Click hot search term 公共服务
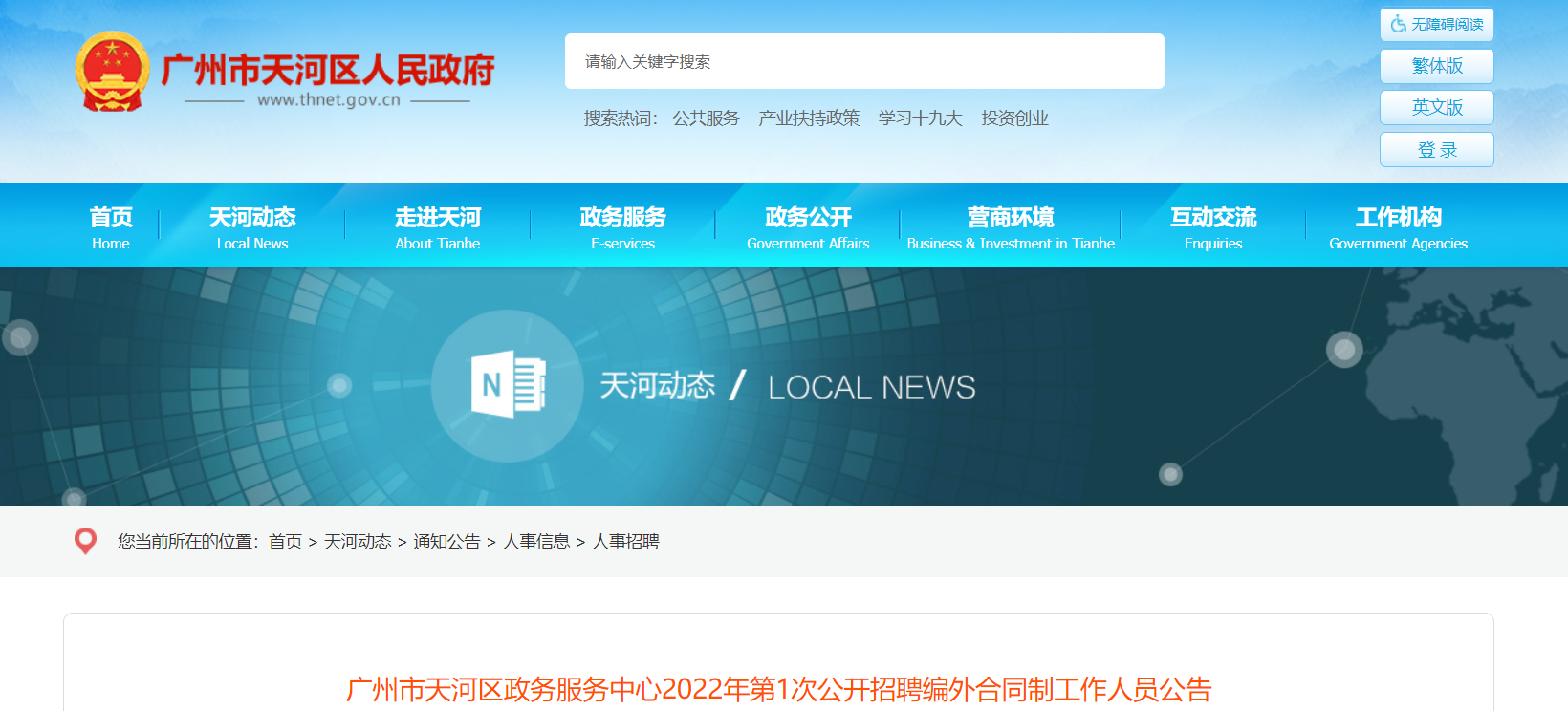Image resolution: width=1568 pixels, height=711 pixels. click(x=706, y=118)
